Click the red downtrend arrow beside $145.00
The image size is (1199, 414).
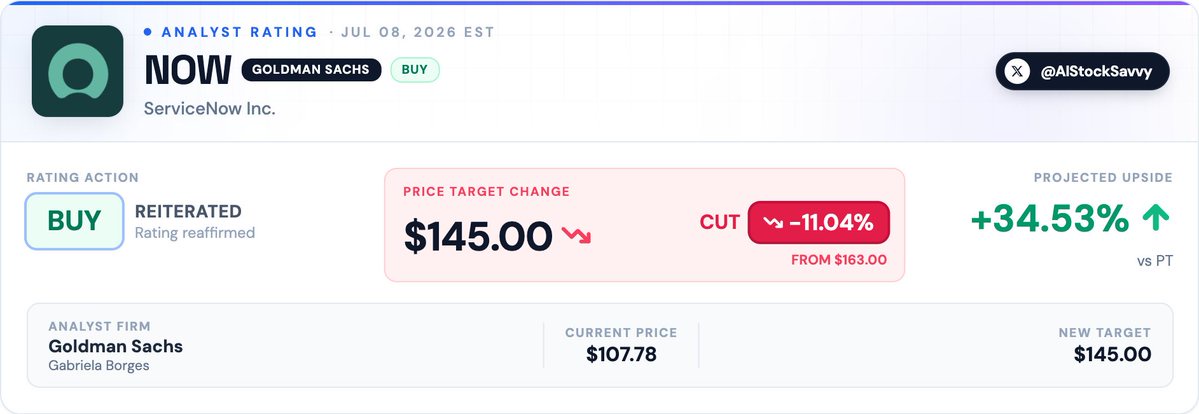click(577, 235)
